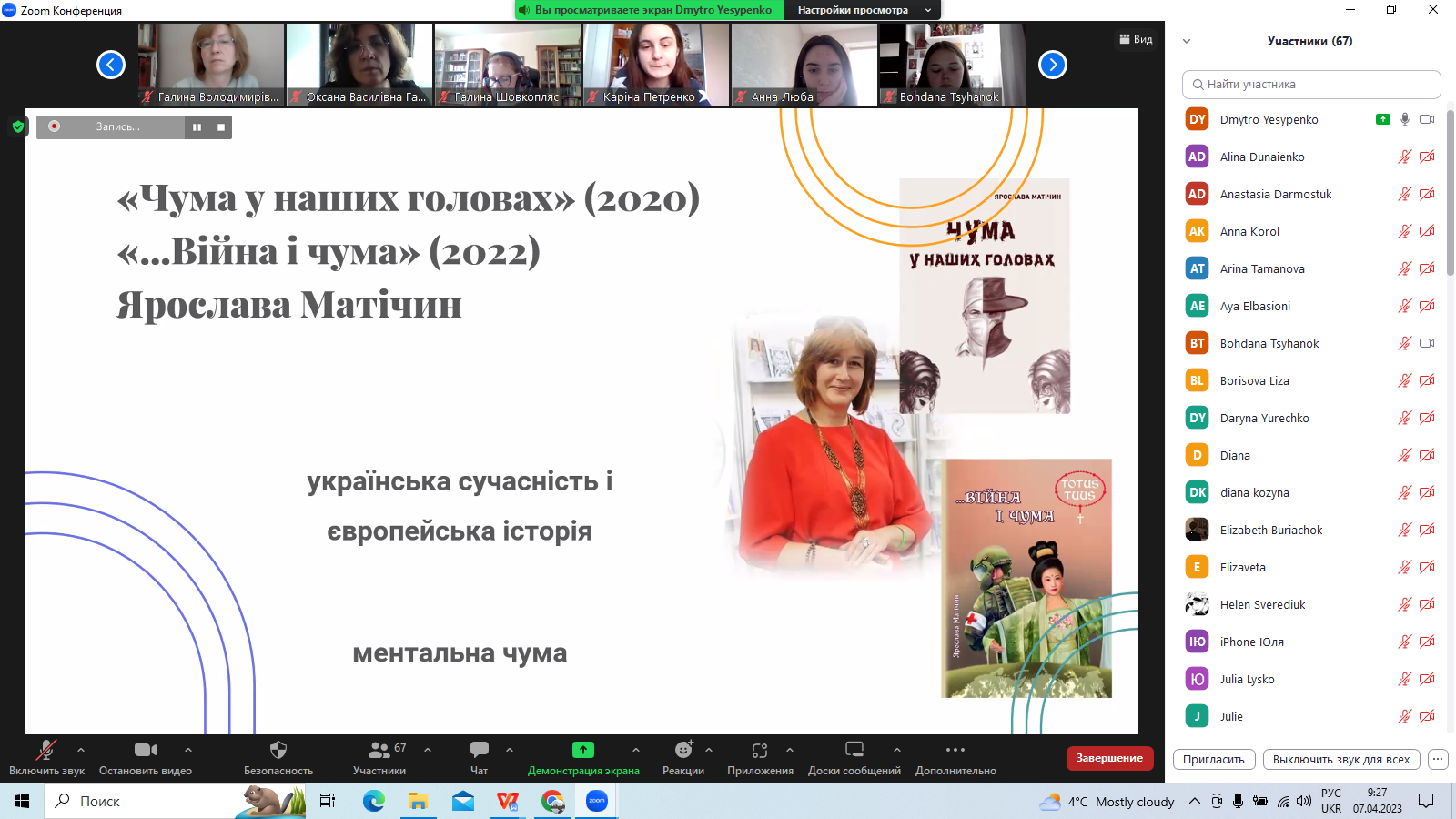Pause the recording
Image resolution: width=1456 pixels, height=819 pixels.
point(197,127)
